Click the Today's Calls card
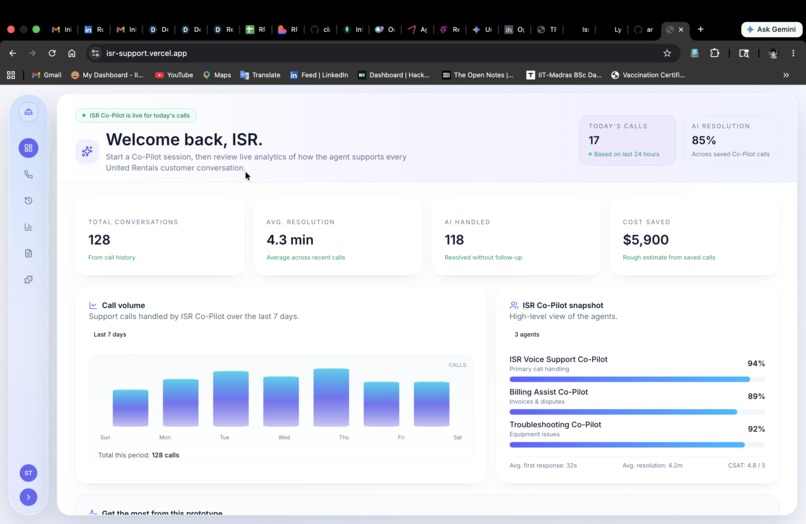Viewport: 806px width, 524px height. pos(627,140)
